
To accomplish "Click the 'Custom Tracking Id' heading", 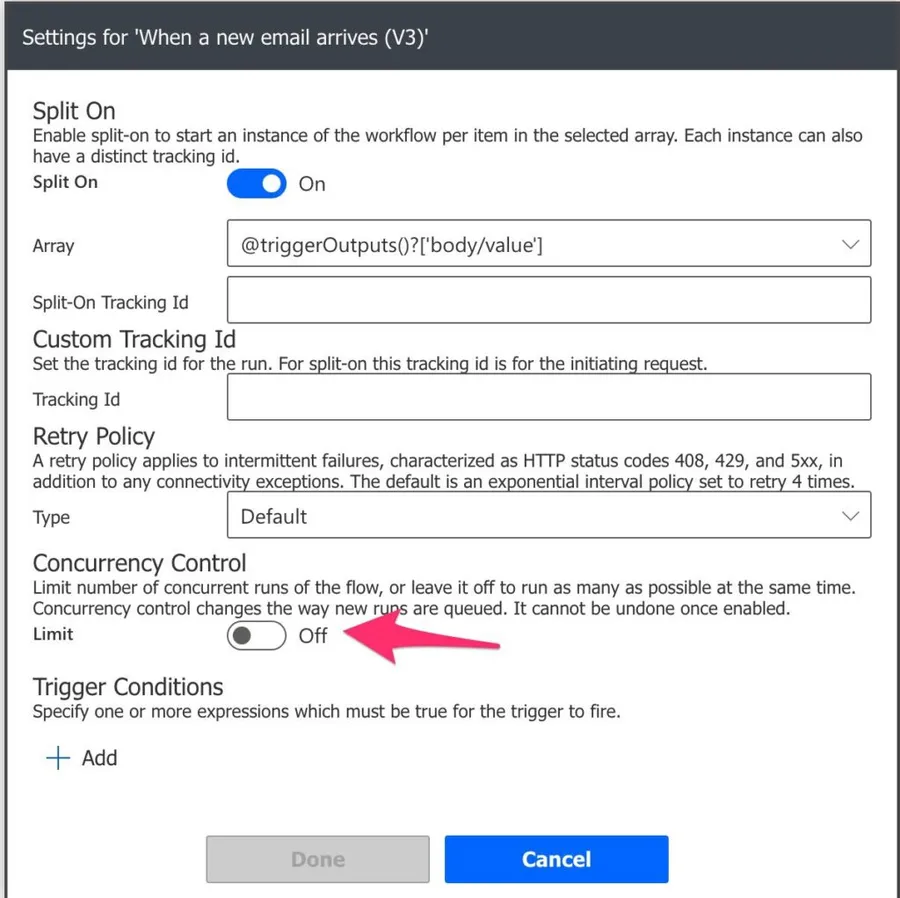I will point(134,340).
